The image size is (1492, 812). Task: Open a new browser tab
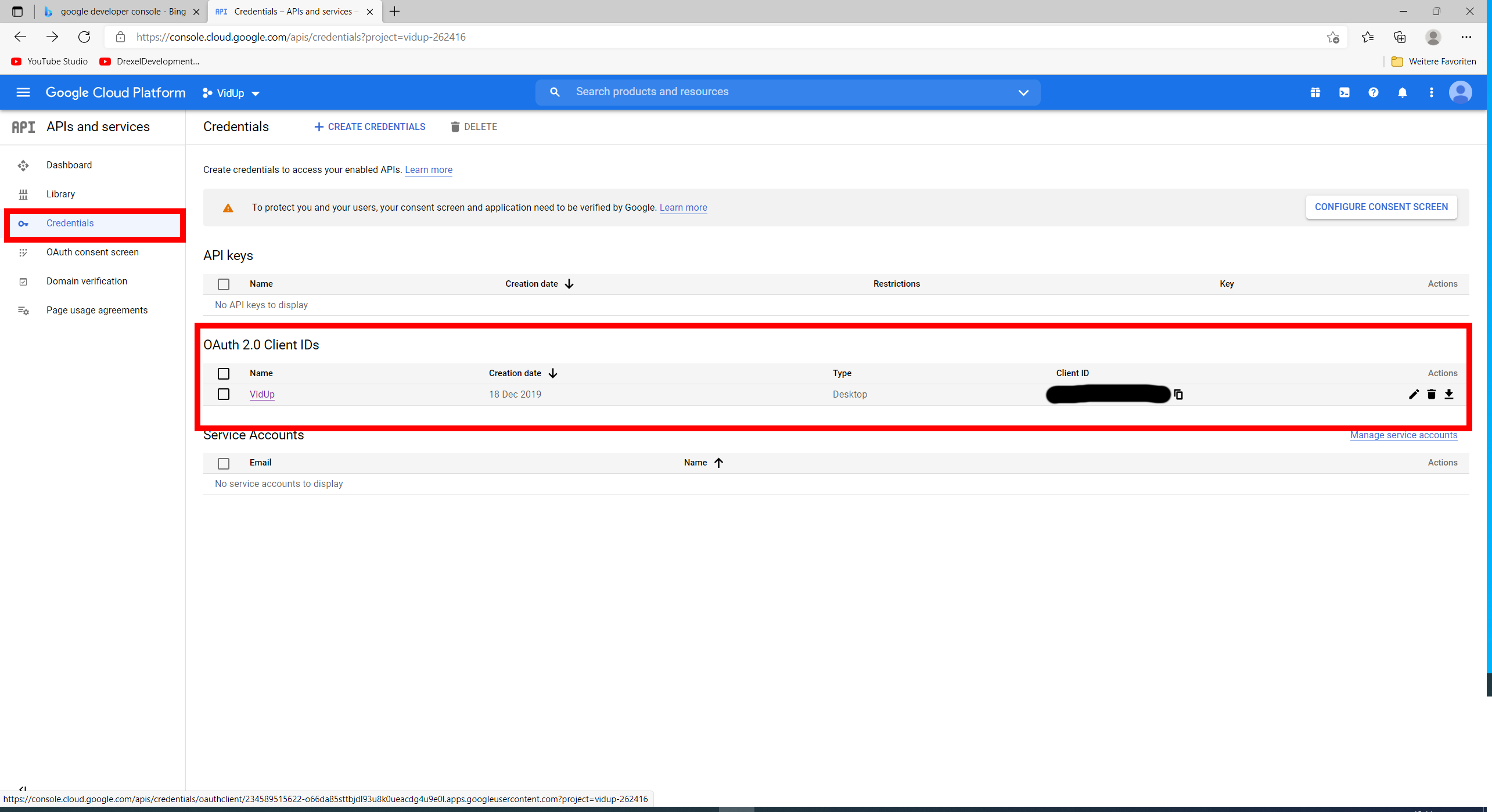point(395,12)
